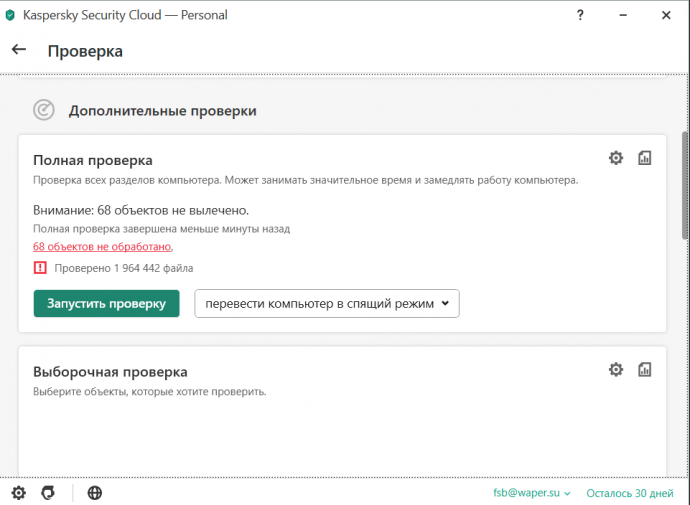Viewport: 690px width, 505px height.
Task: Open the '68 объектов не обработано' link
Action: click(x=103, y=246)
